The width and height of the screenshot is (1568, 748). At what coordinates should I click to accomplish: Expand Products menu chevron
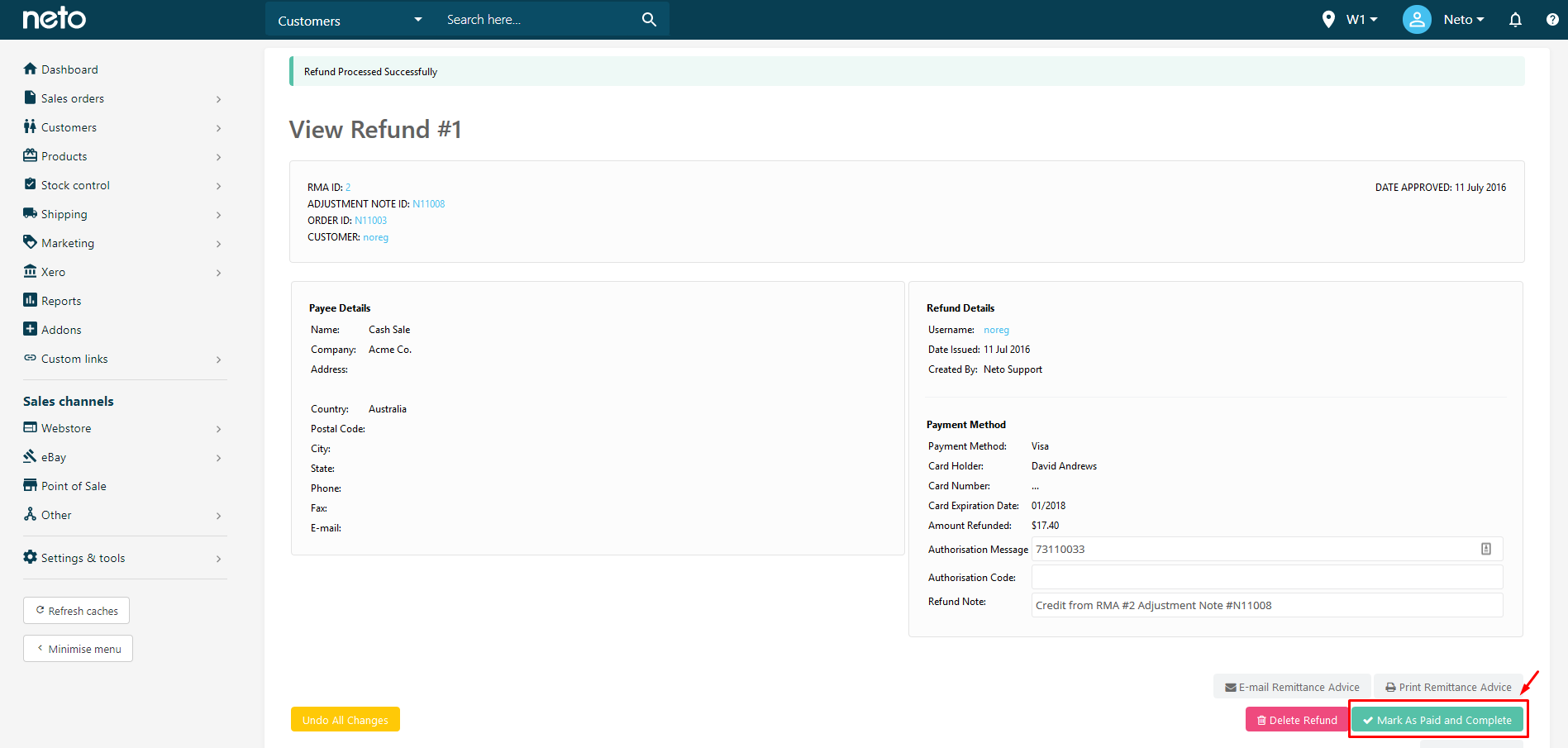[219, 157]
